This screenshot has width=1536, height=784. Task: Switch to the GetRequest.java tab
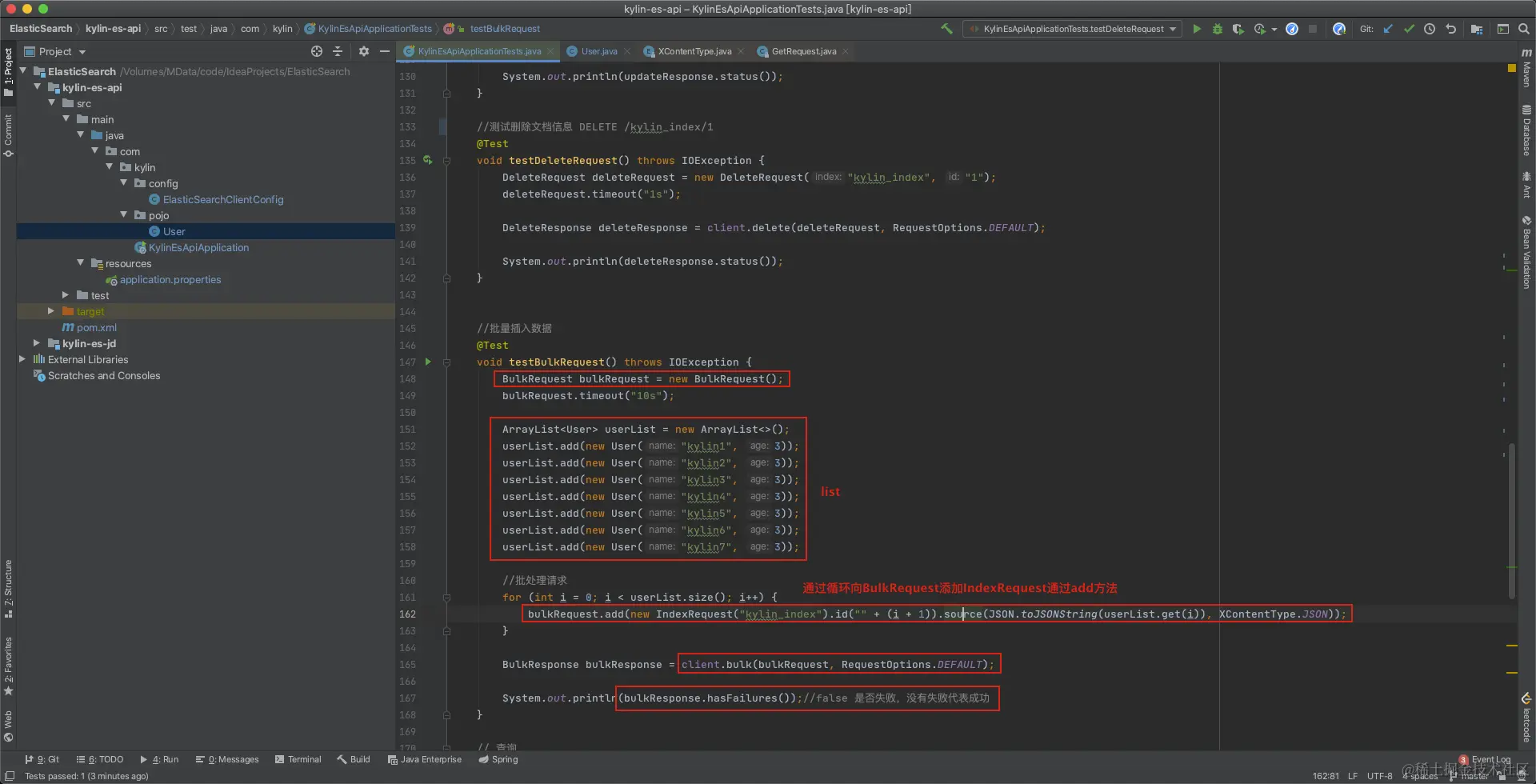[x=803, y=51]
